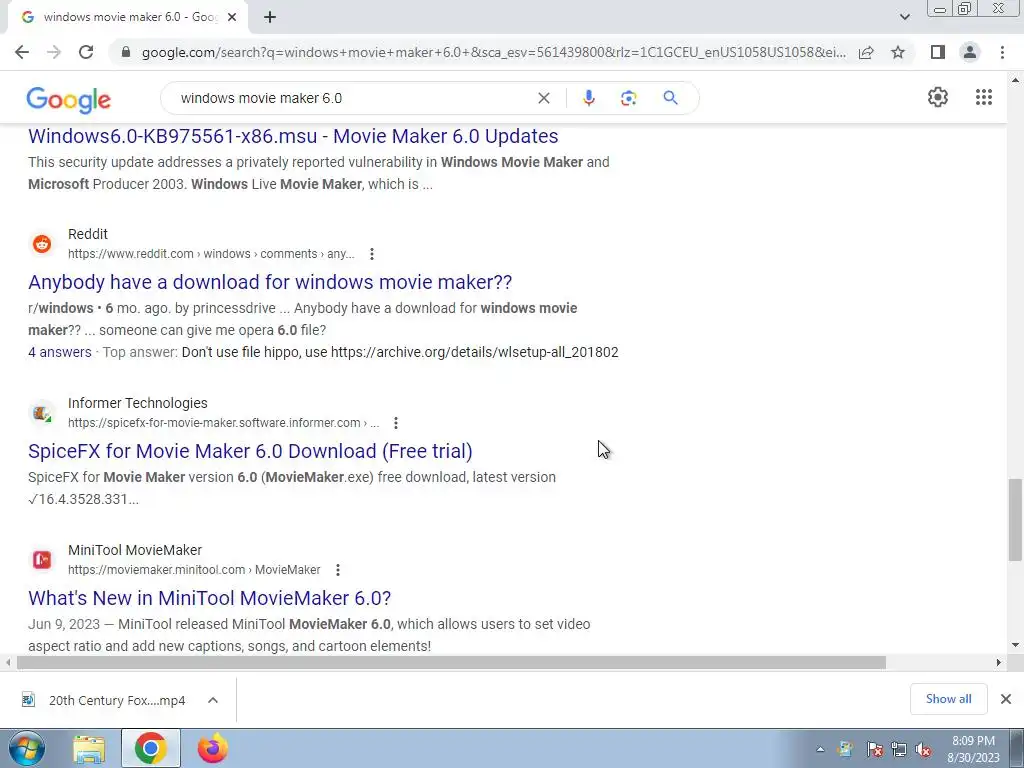Click Informer Technologies favicon

42,413
